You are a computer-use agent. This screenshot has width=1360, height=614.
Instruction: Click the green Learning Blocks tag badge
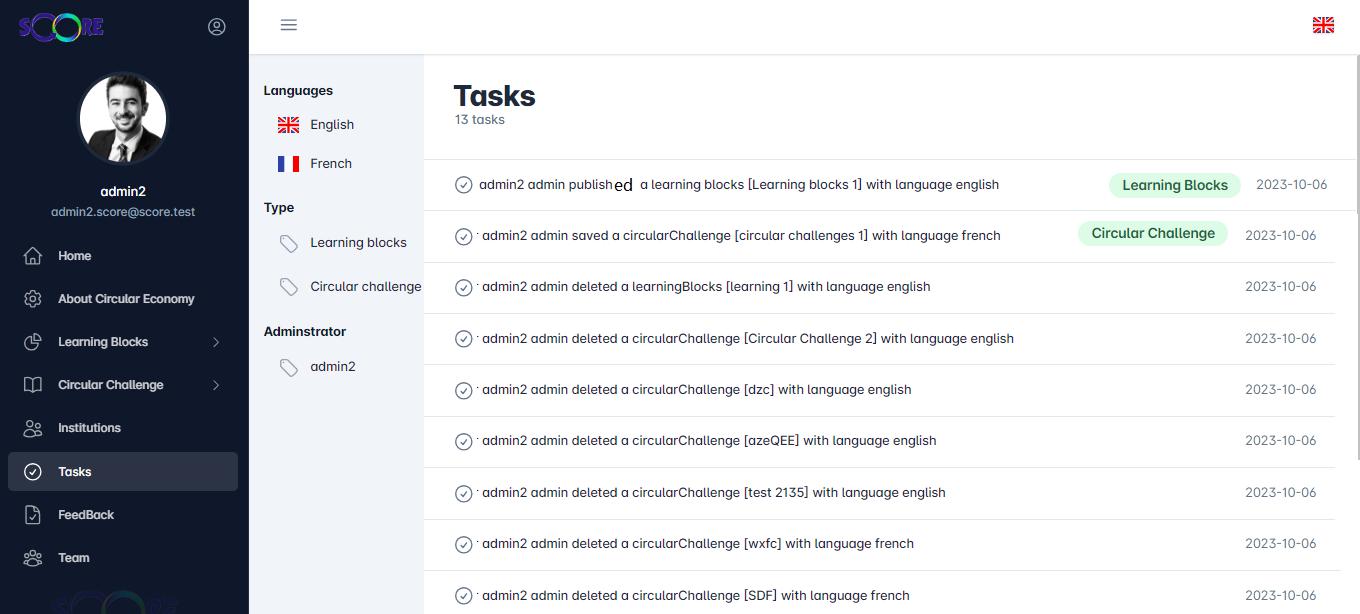coord(1174,185)
